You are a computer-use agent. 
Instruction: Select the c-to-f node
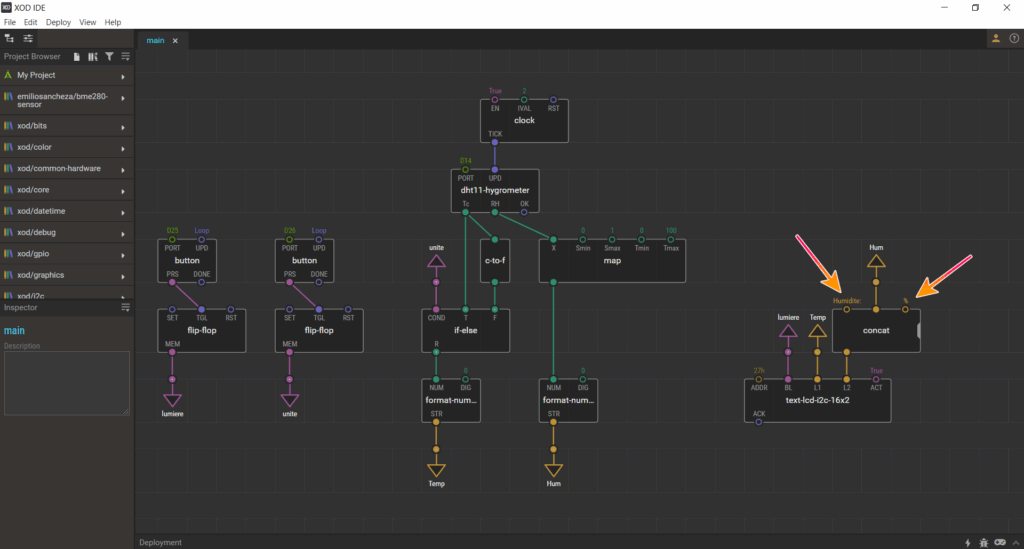pyautogui.click(x=495, y=260)
